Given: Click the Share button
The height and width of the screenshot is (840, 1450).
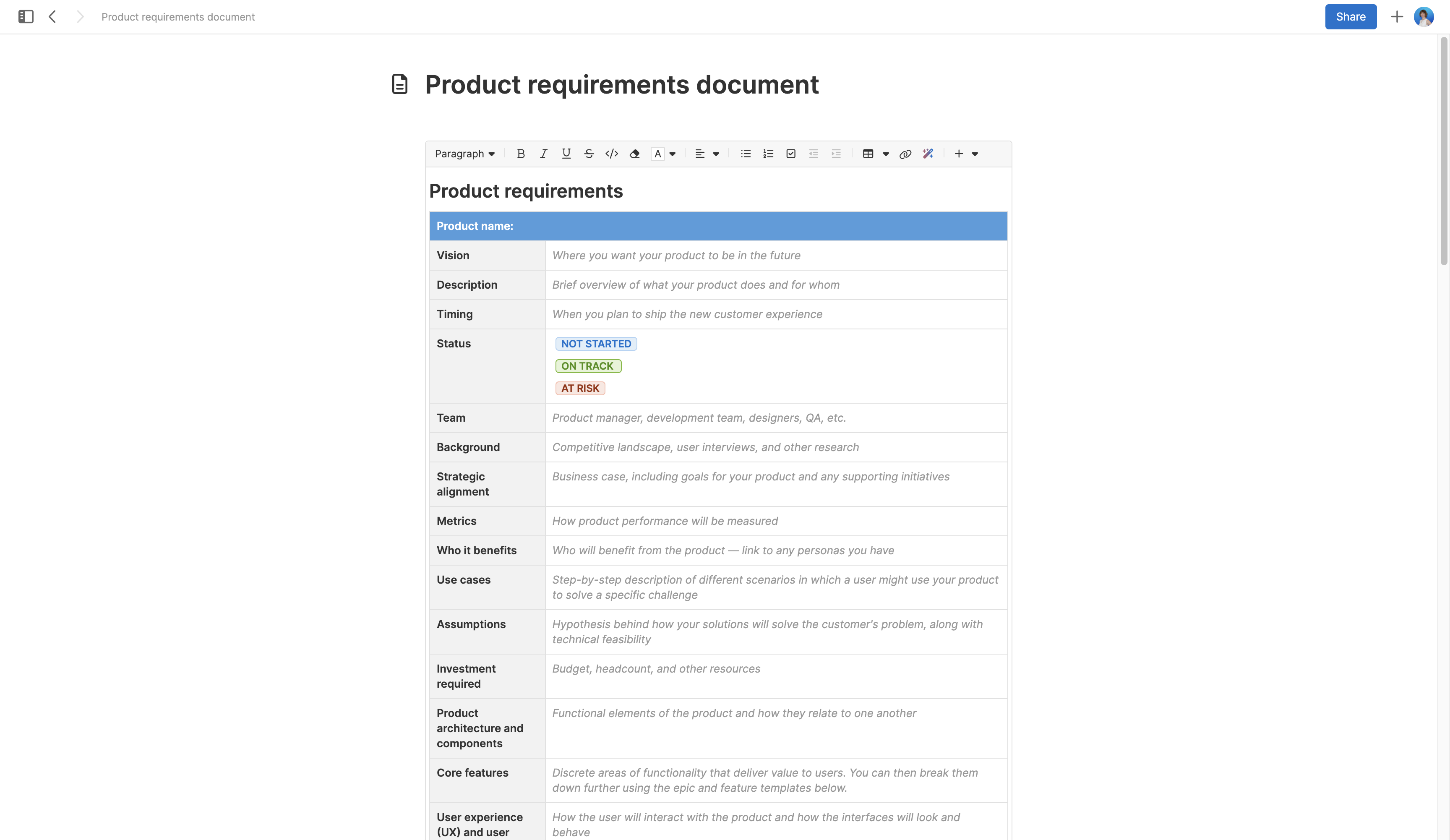Looking at the screenshot, I should pos(1351,17).
